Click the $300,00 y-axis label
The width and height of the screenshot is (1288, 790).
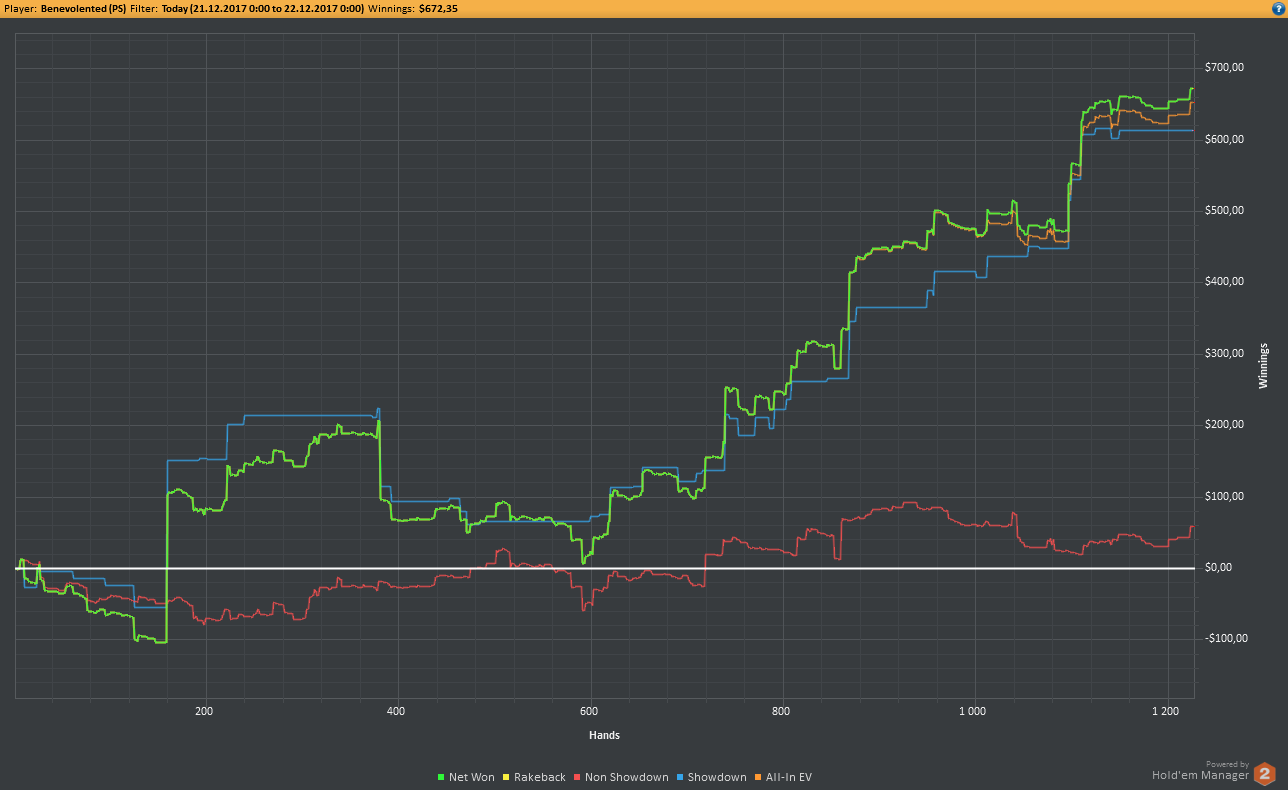1224,353
